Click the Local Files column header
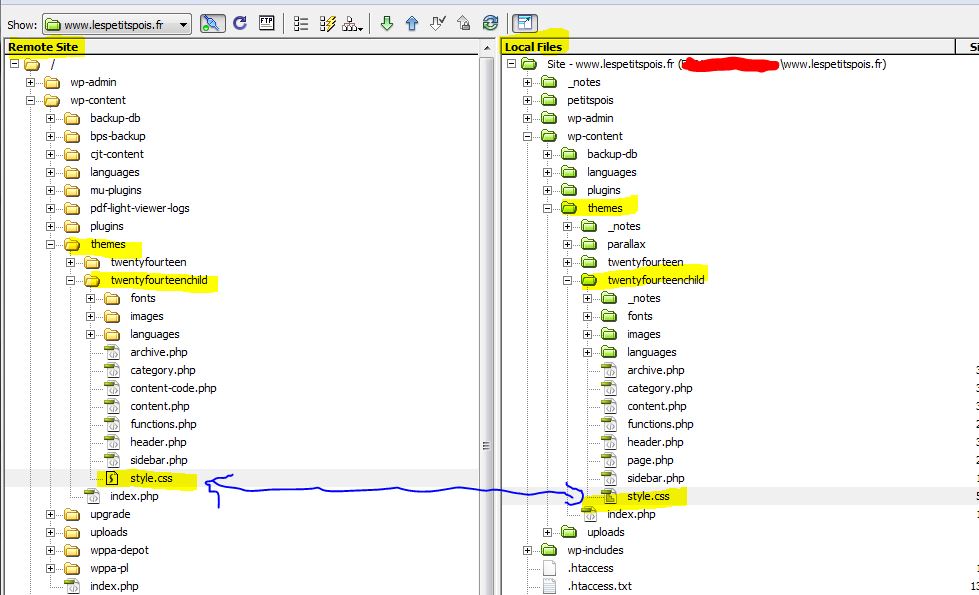Screen dimensions: 979x595 (x=535, y=46)
